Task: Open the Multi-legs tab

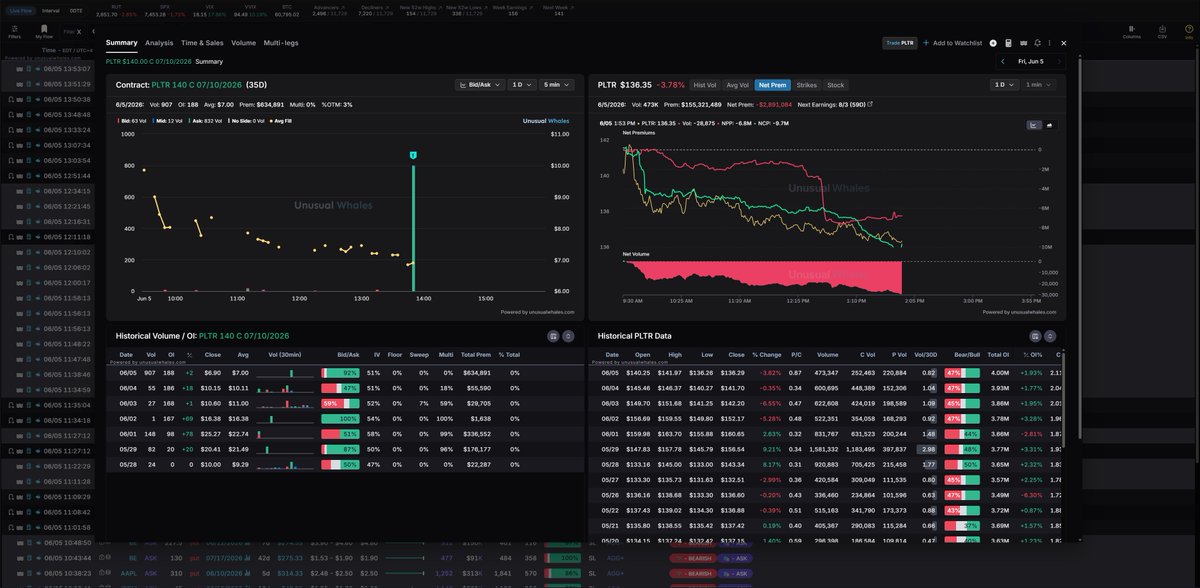Action: (281, 43)
